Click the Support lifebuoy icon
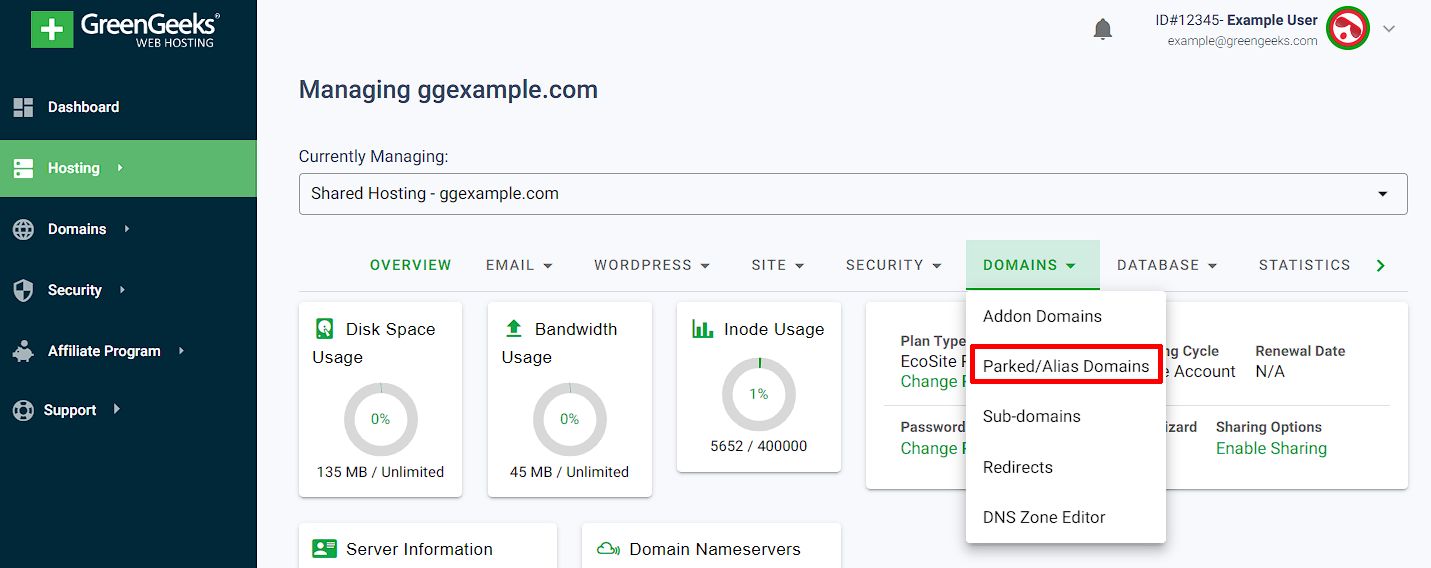Screen dimensions: 1431x568 (23, 410)
